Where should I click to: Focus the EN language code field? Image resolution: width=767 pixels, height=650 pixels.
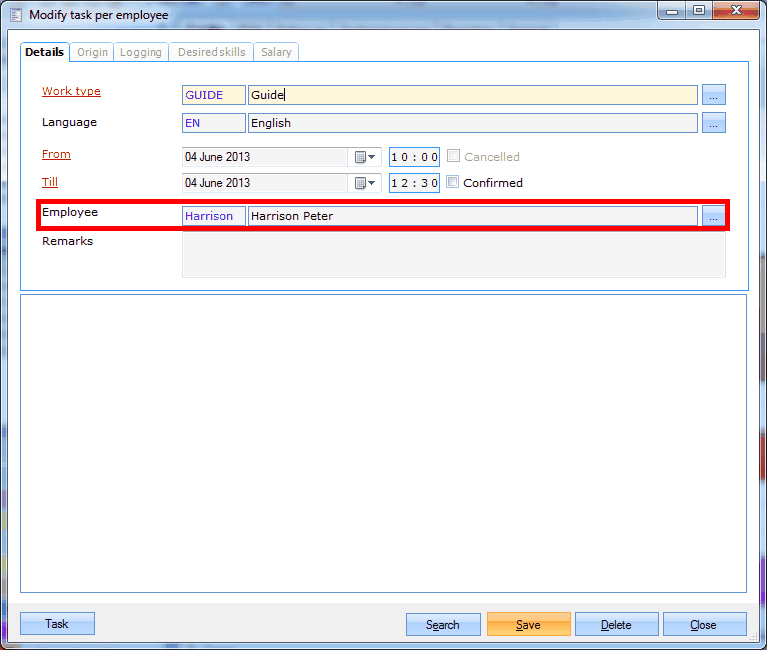(x=214, y=123)
